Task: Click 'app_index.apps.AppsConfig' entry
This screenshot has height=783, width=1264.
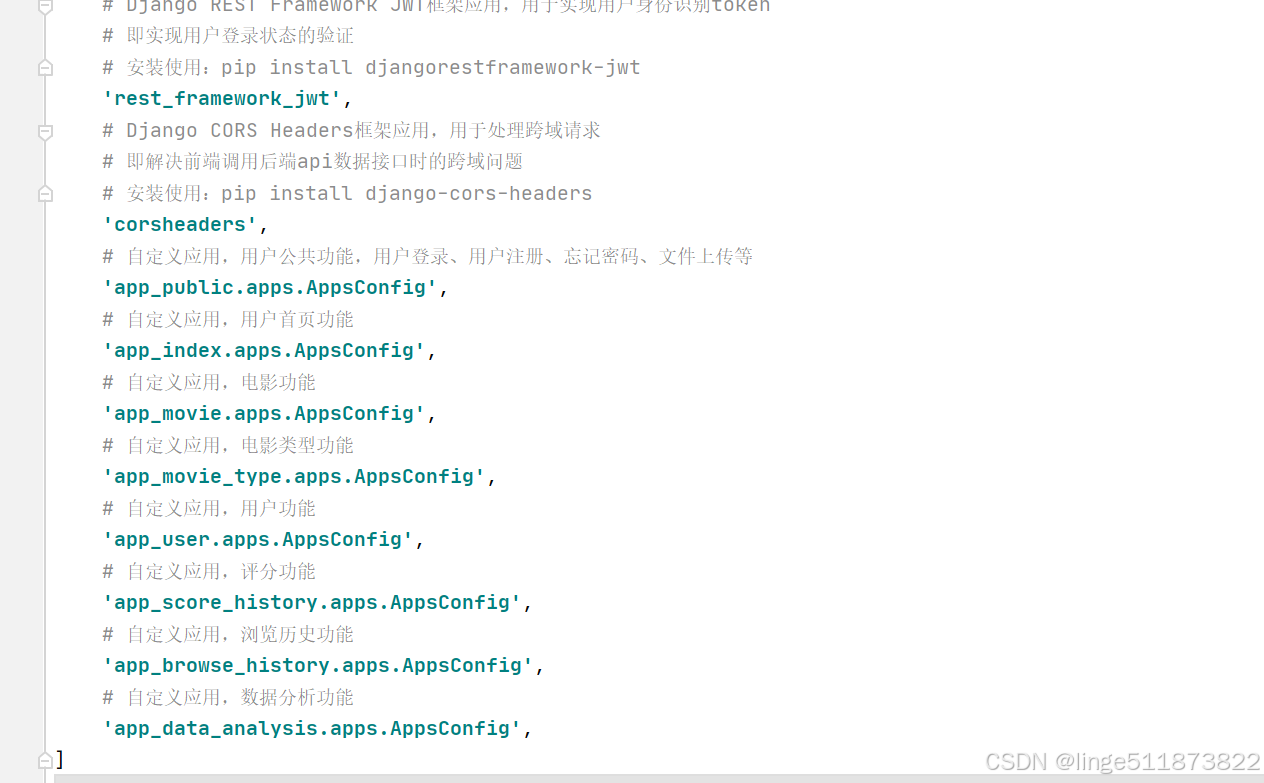Action: click(x=264, y=351)
